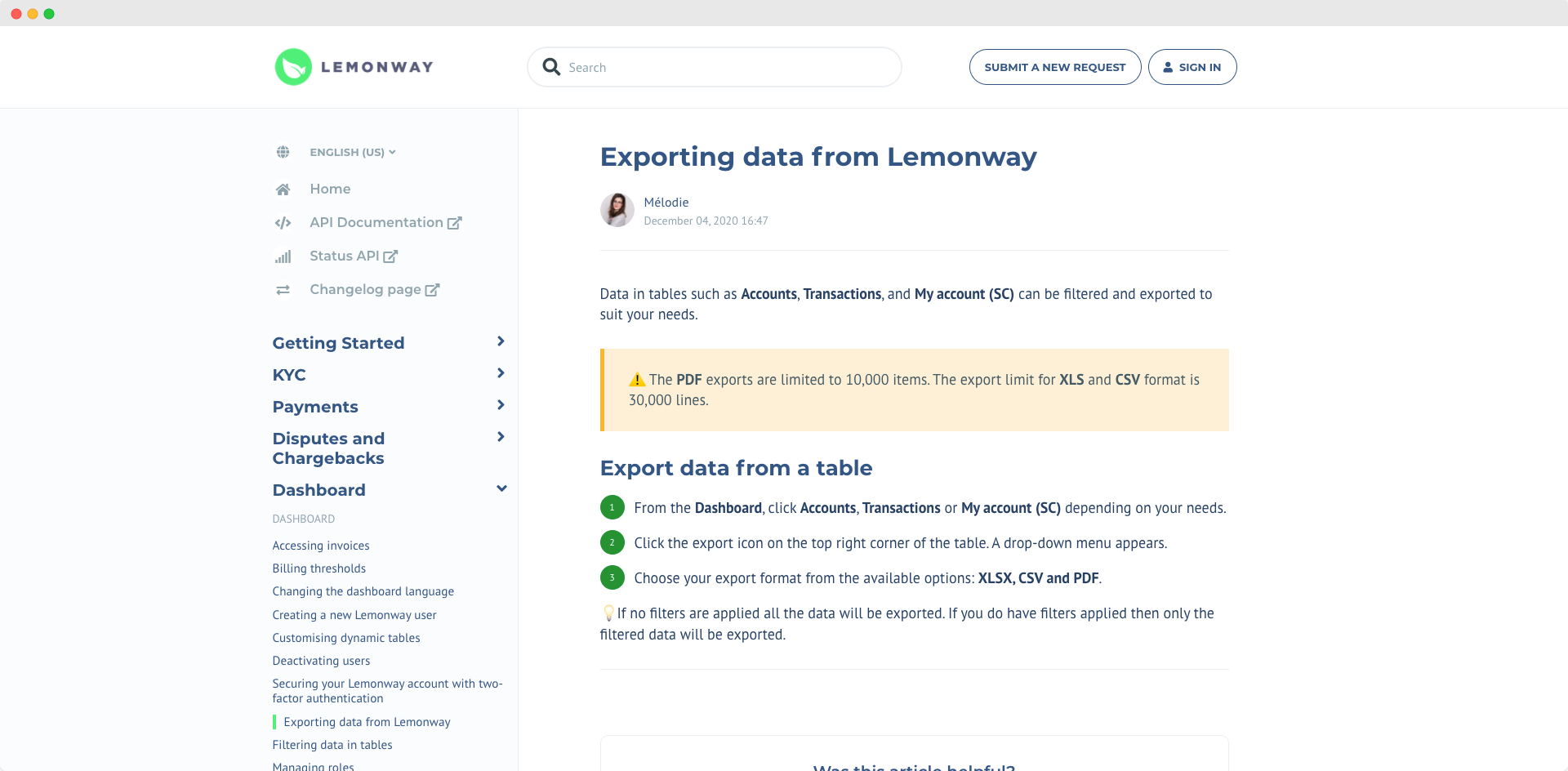Open Customising dynamic tables article
Viewport: 1568px width, 771px height.
pos(346,638)
